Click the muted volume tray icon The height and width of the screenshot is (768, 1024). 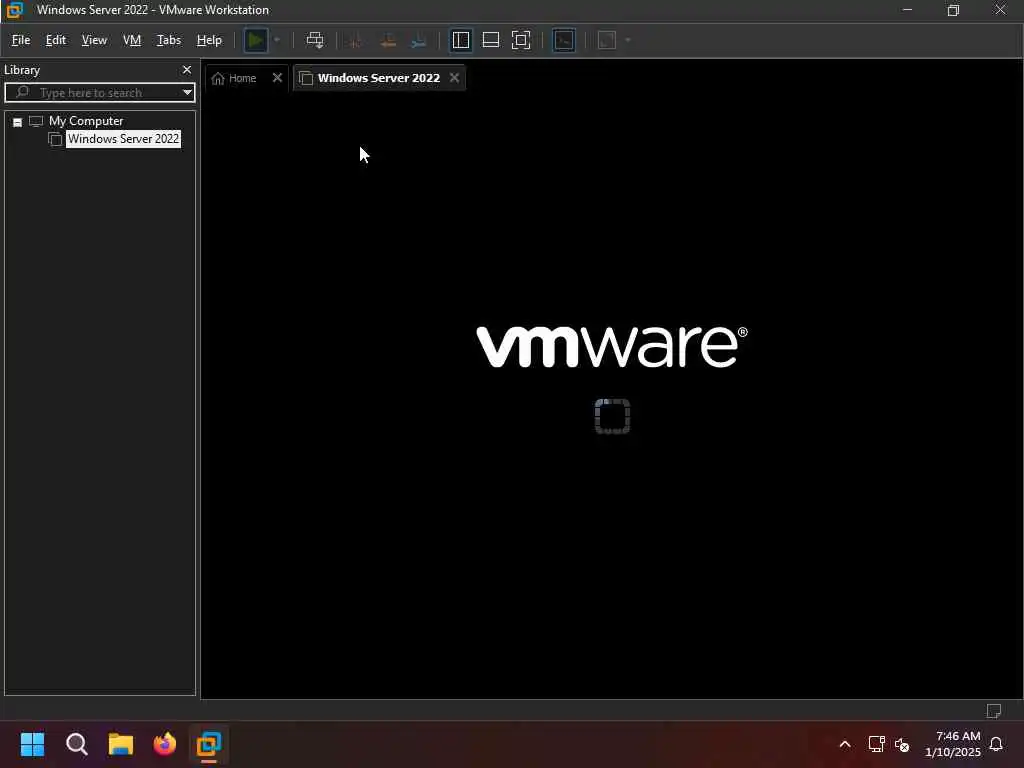(x=902, y=744)
